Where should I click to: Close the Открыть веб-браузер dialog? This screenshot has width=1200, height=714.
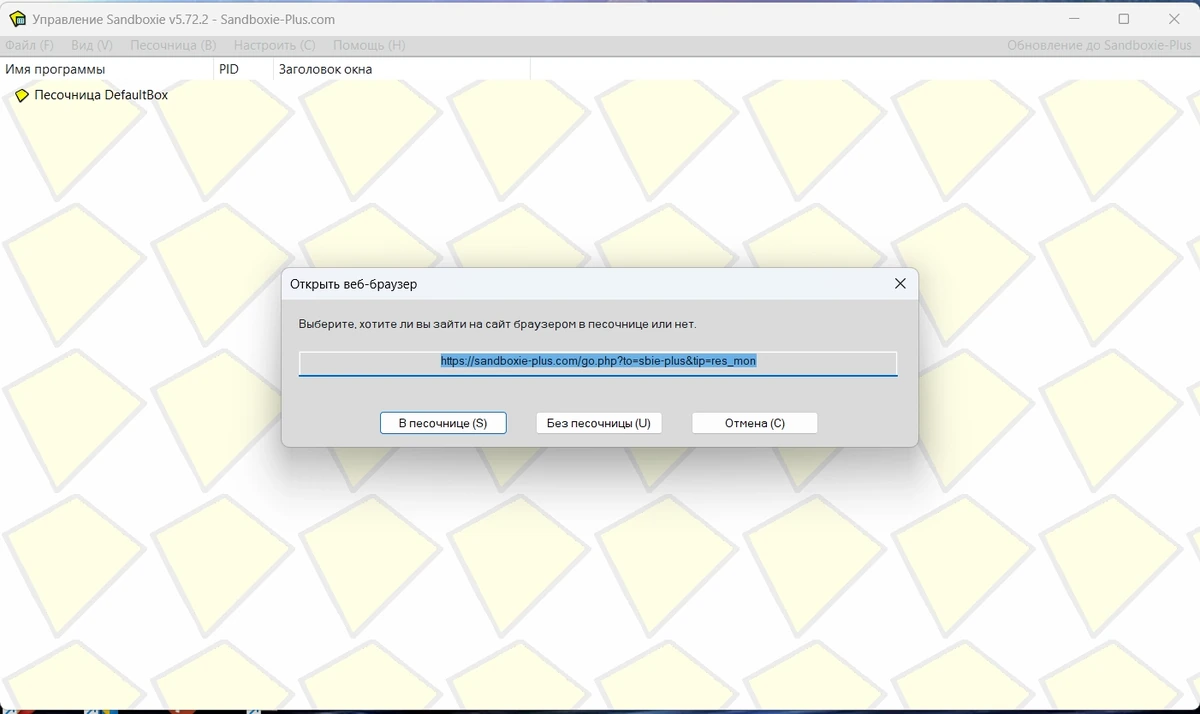click(x=900, y=284)
